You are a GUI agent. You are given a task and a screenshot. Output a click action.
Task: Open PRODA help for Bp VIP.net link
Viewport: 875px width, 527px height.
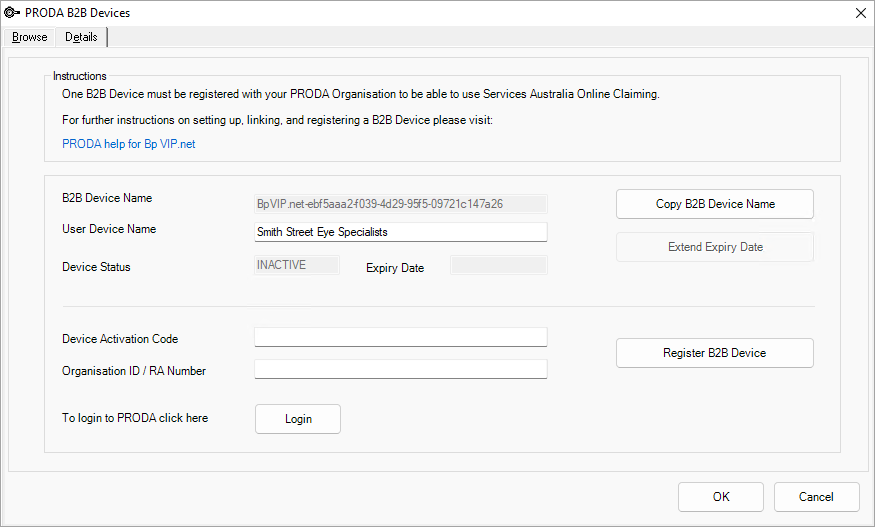coord(128,144)
